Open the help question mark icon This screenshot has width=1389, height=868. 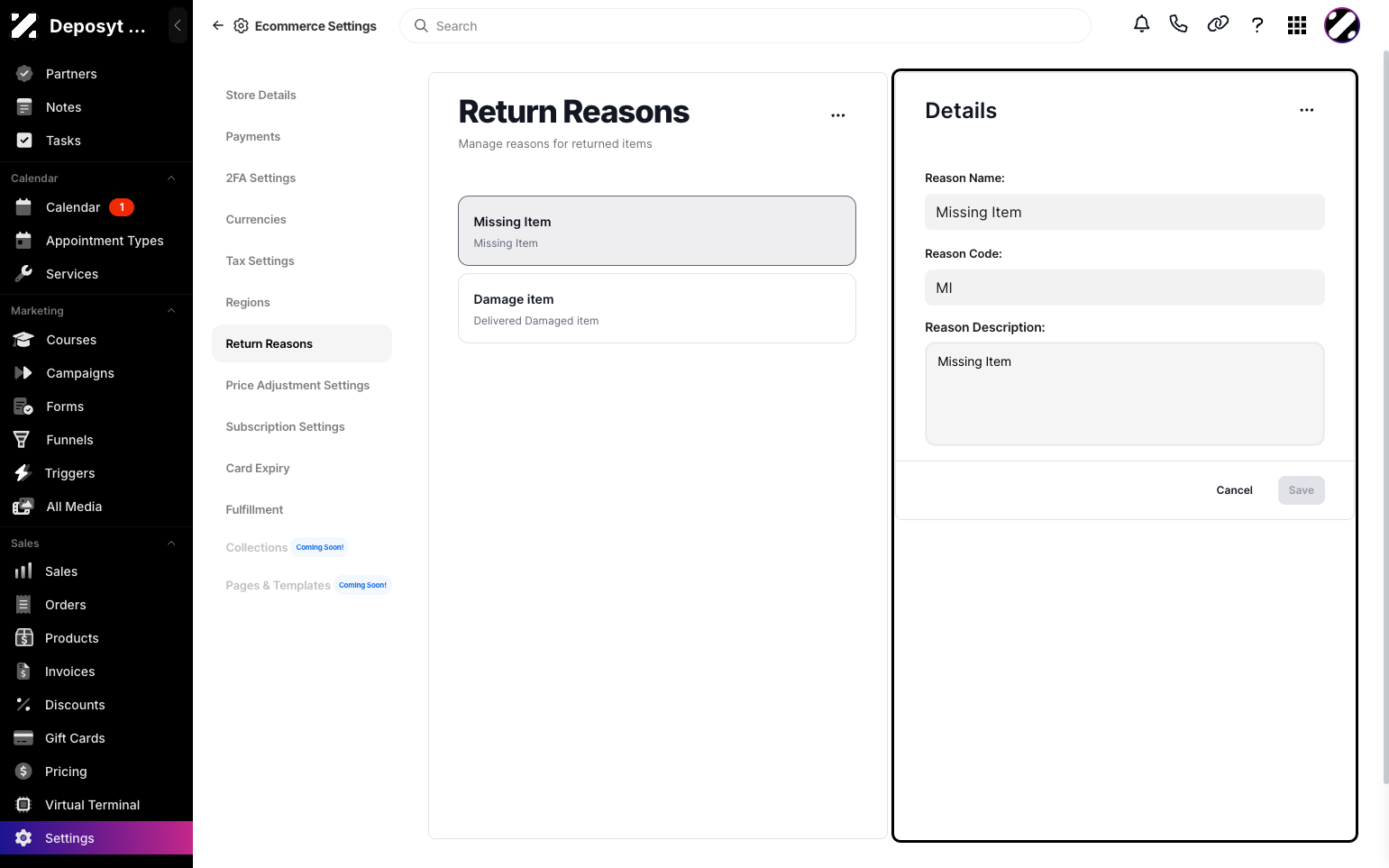tap(1257, 25)
